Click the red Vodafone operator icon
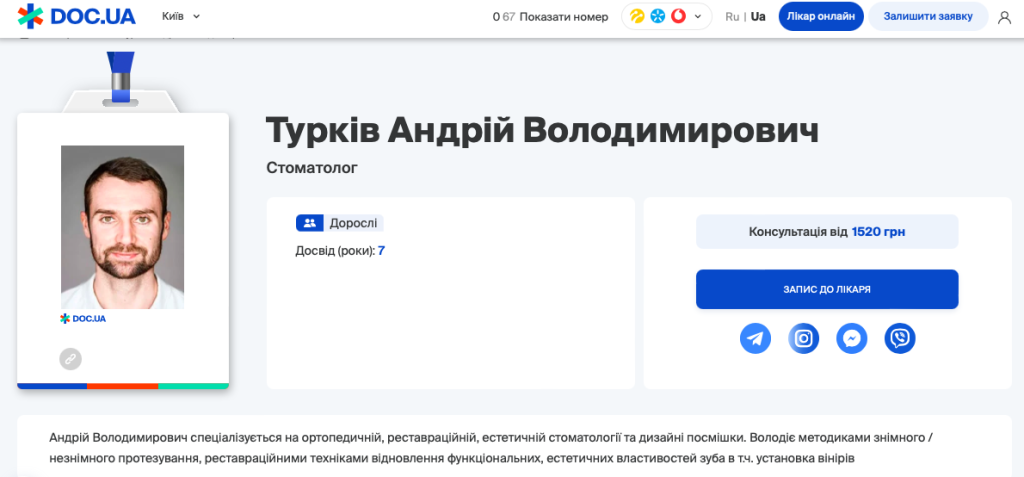The image size is (1024, 477). (677, 17)
